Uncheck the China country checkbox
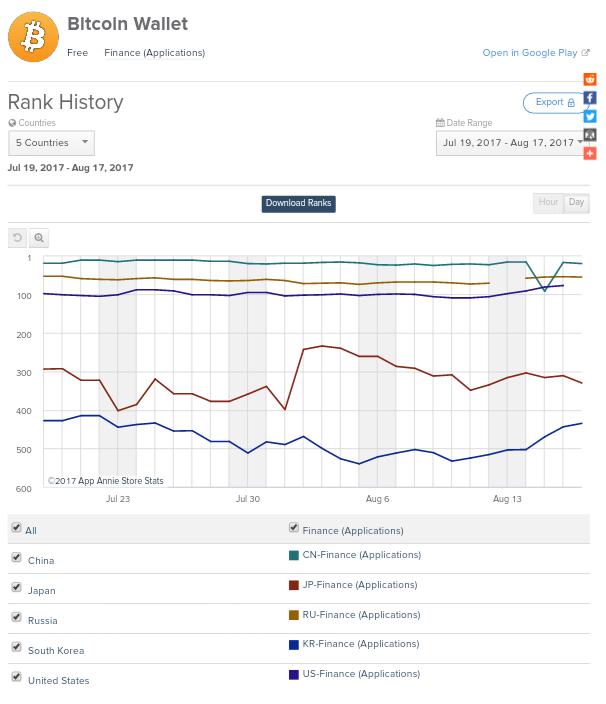The width and height of the screenshot is (606, 704). (16, 558)
